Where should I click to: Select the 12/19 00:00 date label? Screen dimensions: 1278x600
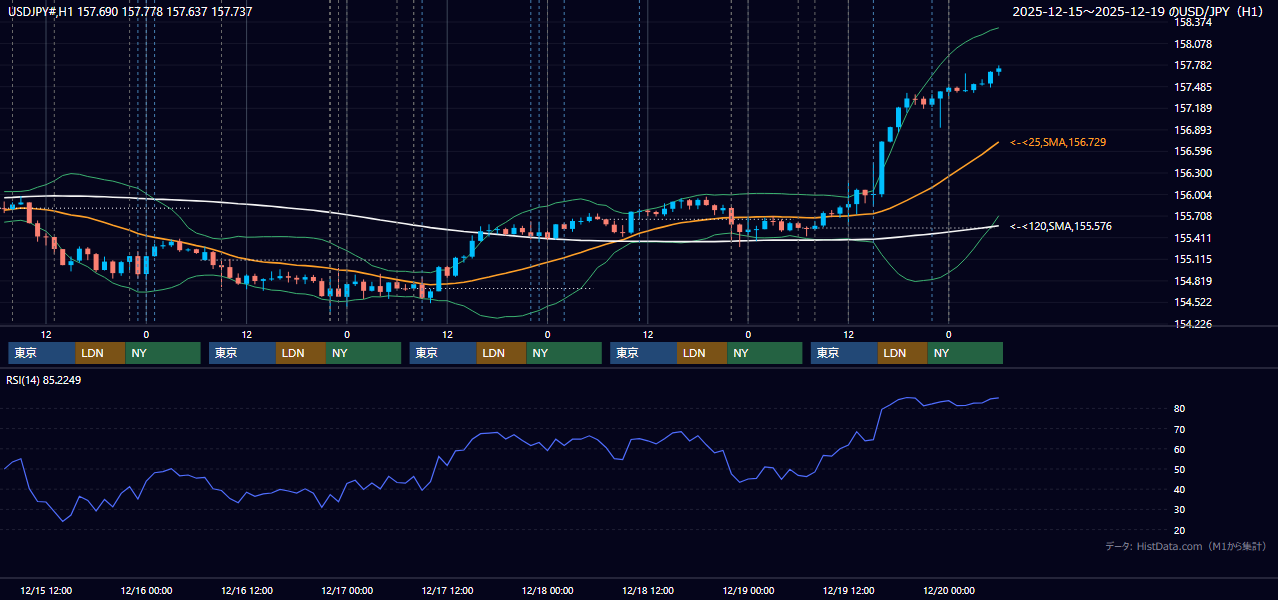[x=748, y=590]
